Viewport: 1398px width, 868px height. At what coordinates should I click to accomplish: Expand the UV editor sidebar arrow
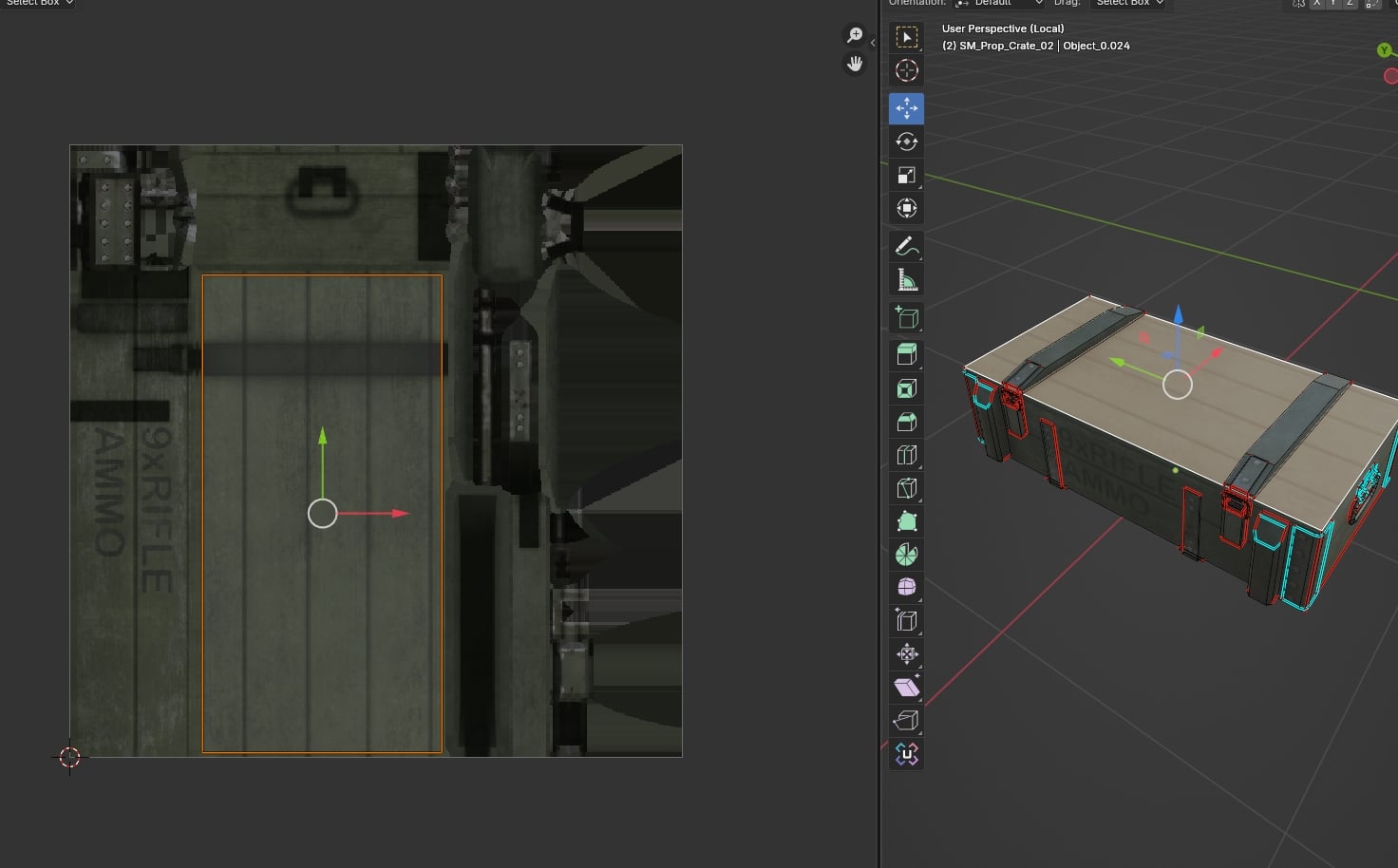(x=873, y=43)
